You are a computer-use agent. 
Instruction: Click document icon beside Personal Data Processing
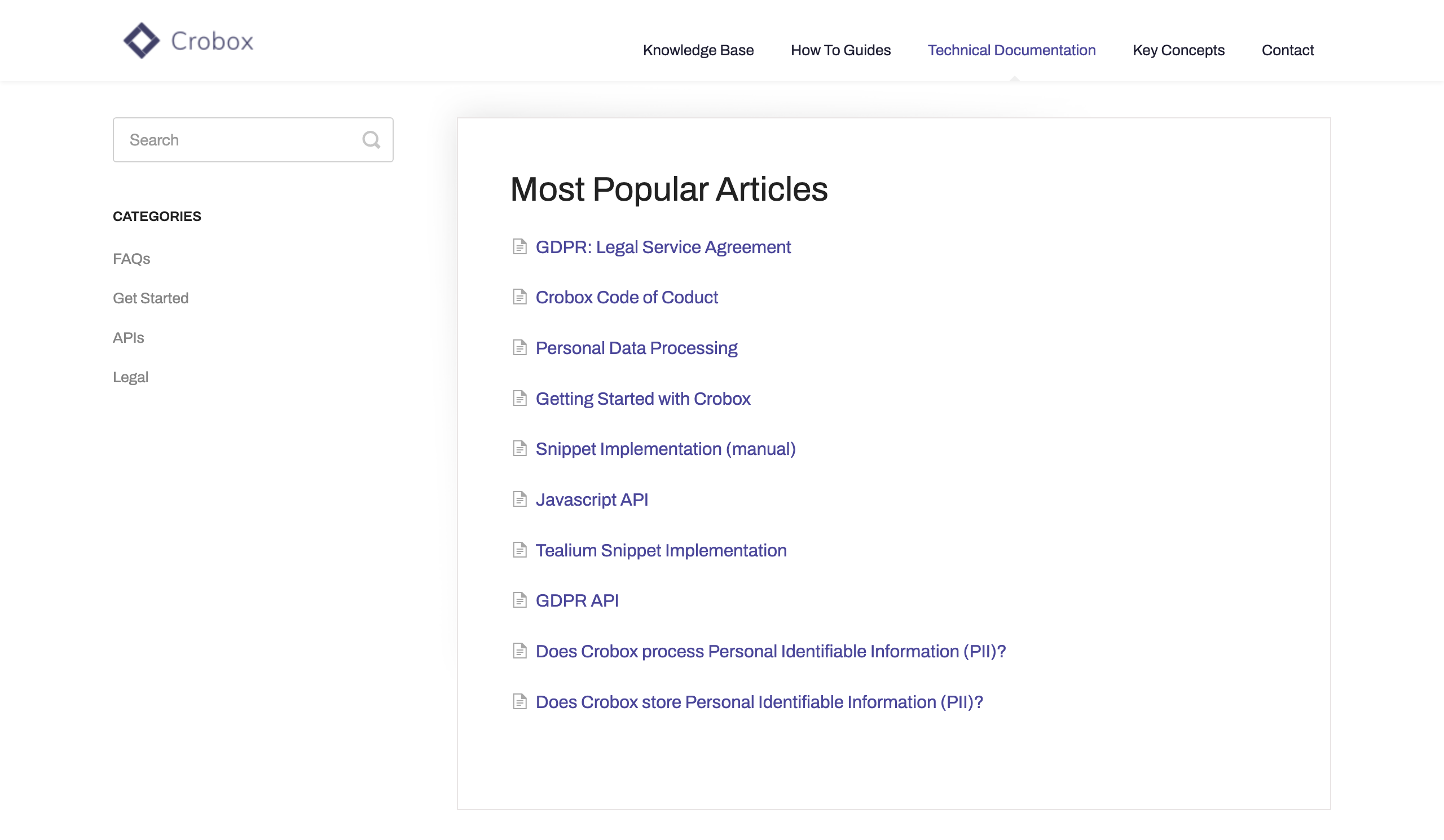[519, 348]
